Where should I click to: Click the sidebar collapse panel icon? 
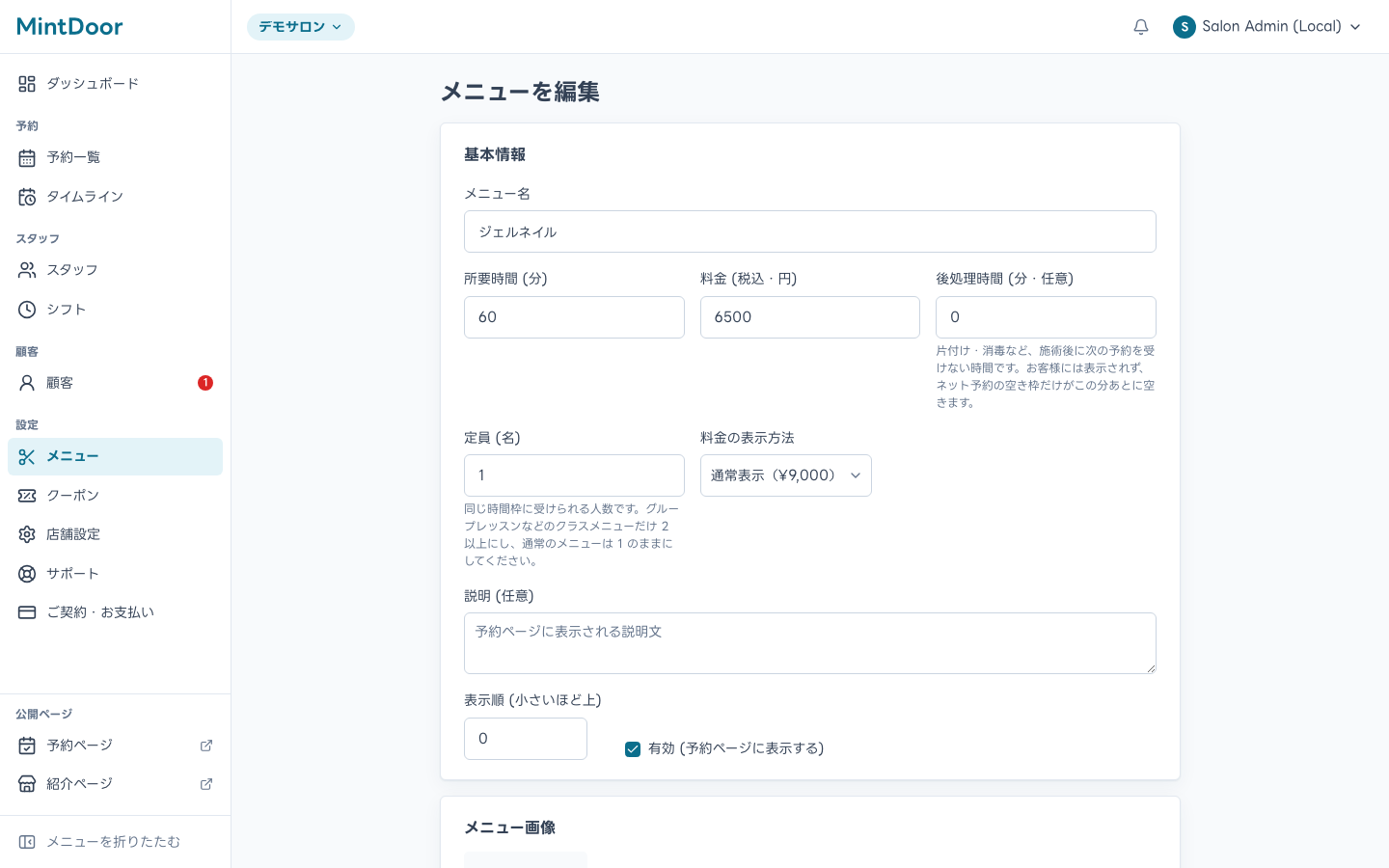pos(27,842)
